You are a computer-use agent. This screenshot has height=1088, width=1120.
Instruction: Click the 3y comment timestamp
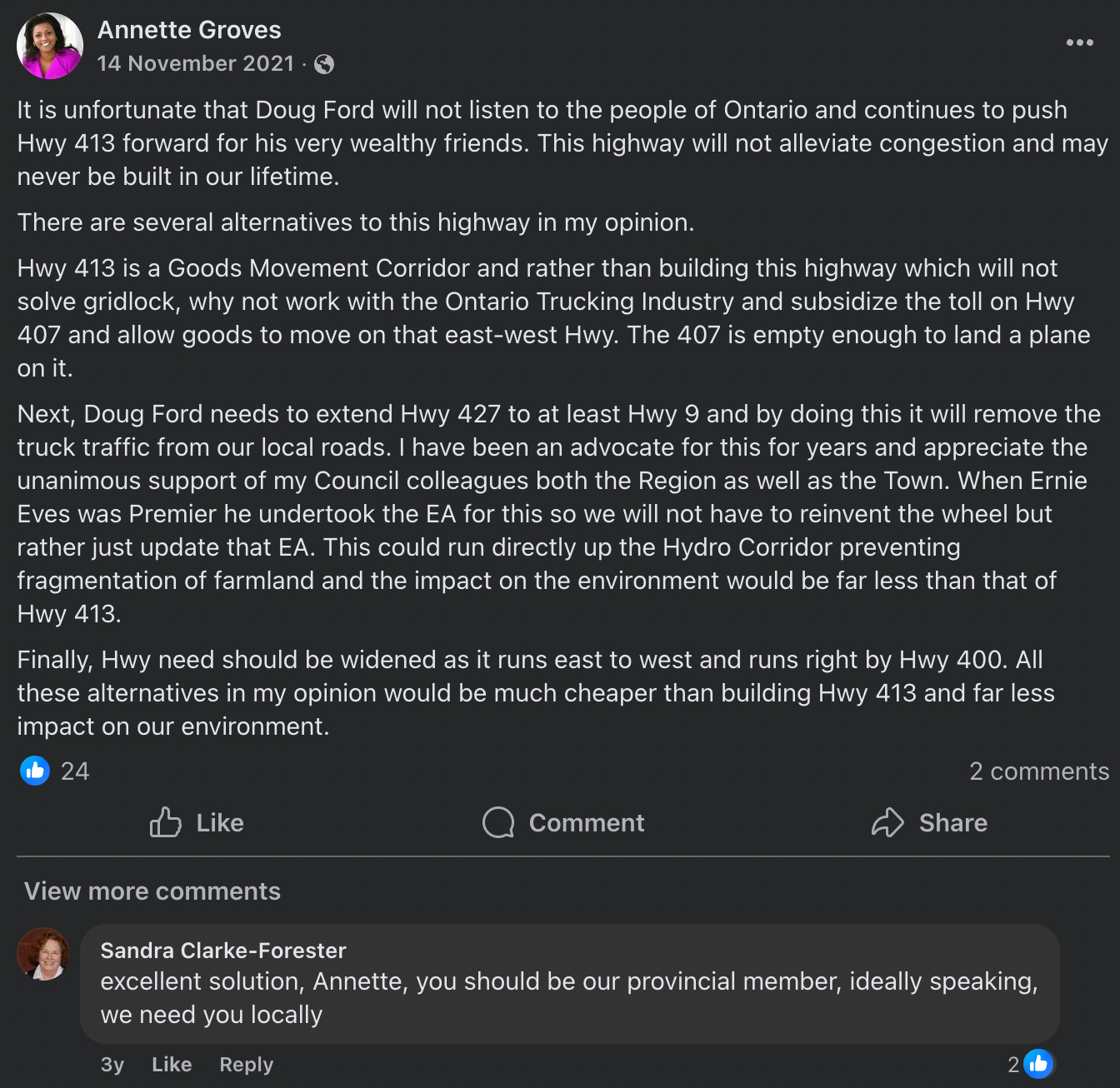[x=112, y=1065]
